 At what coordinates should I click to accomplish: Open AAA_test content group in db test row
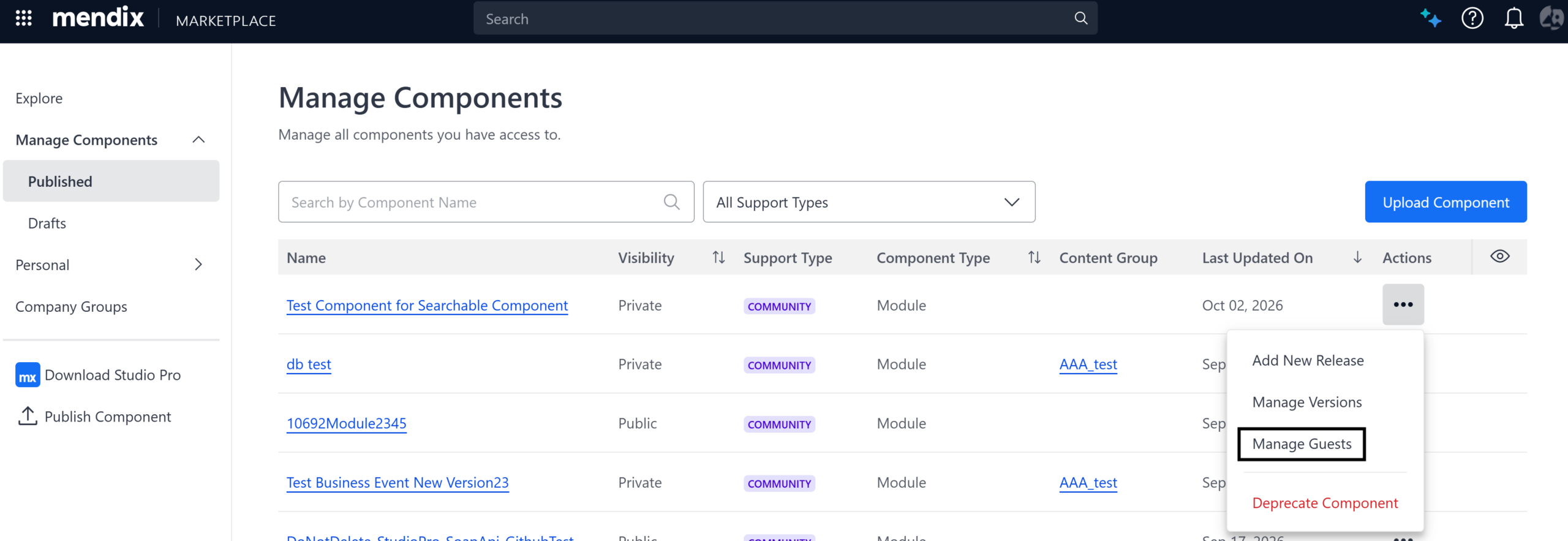click(x=1088, y=365)
